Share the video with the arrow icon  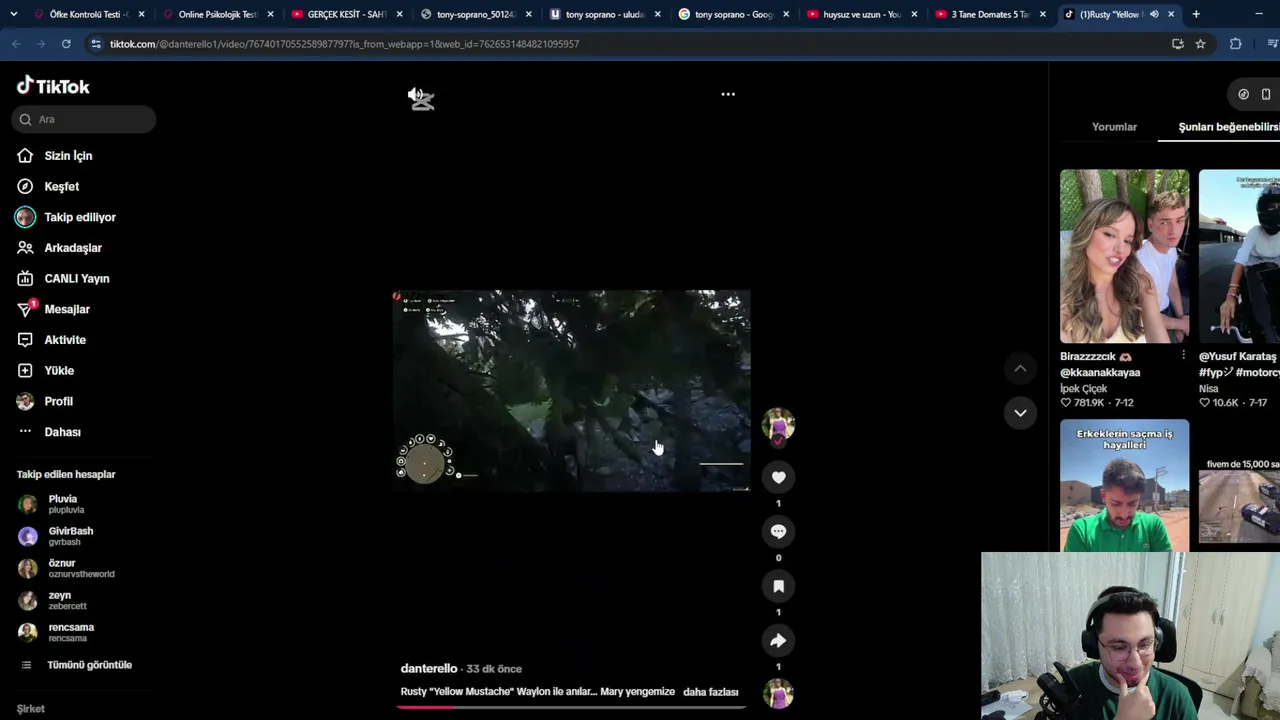778,641
